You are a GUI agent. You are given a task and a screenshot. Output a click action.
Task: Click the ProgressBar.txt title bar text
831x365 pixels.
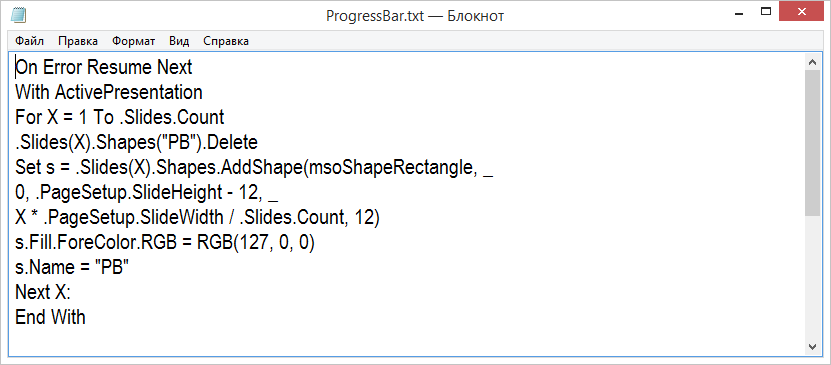(415, 16)
